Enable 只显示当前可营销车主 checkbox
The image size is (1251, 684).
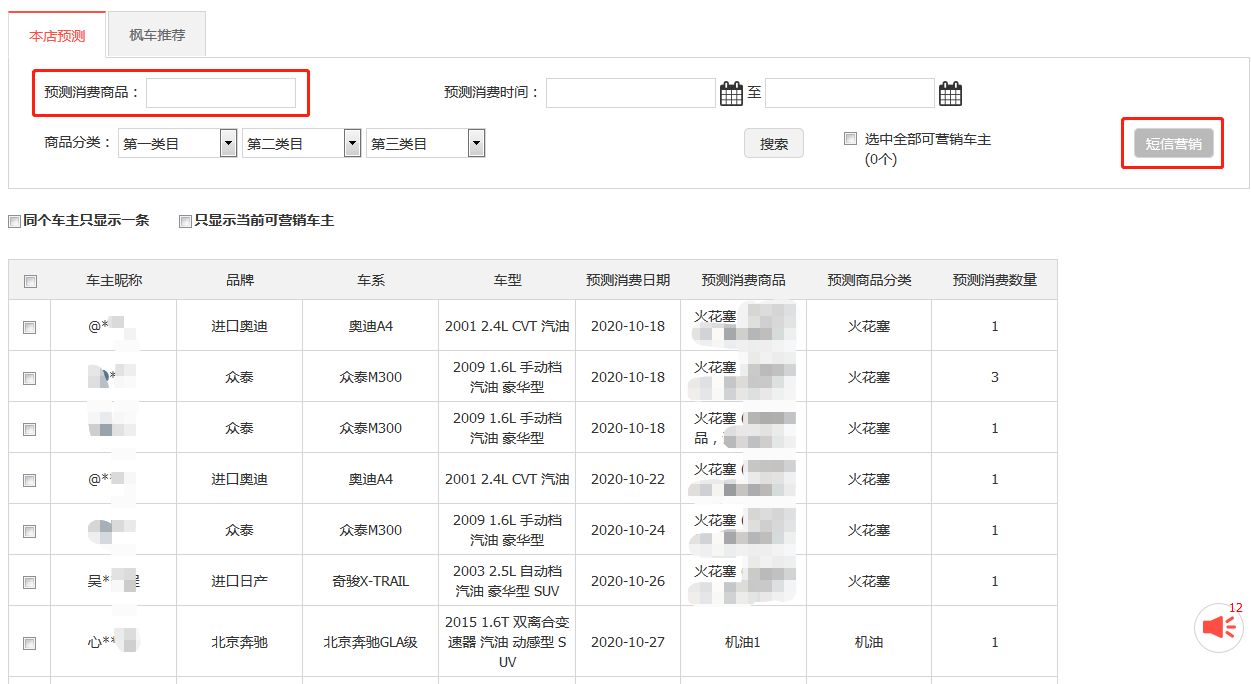(185, 221)
